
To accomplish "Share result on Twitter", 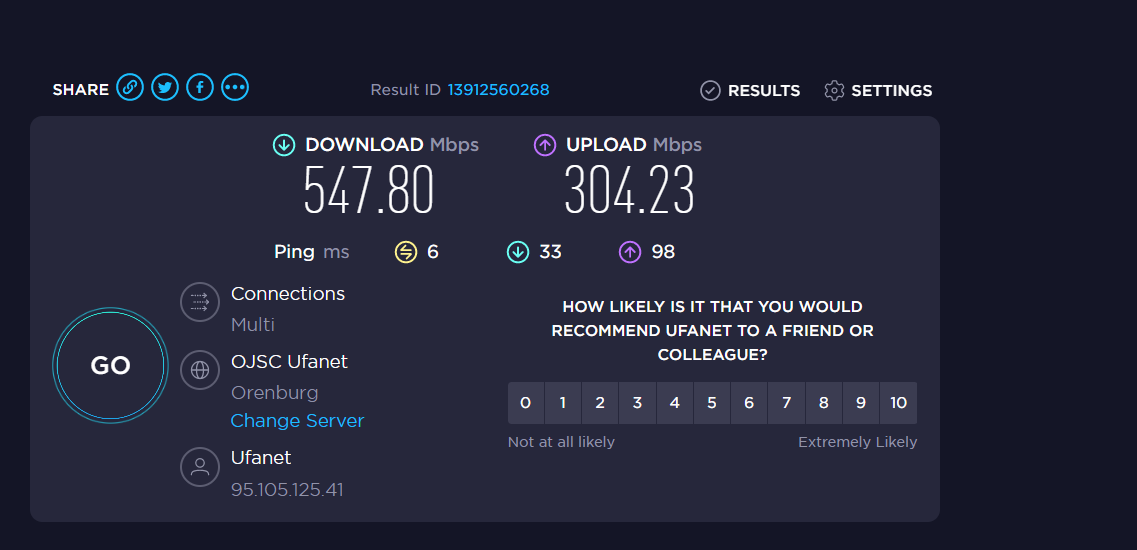I will point(165,88).
